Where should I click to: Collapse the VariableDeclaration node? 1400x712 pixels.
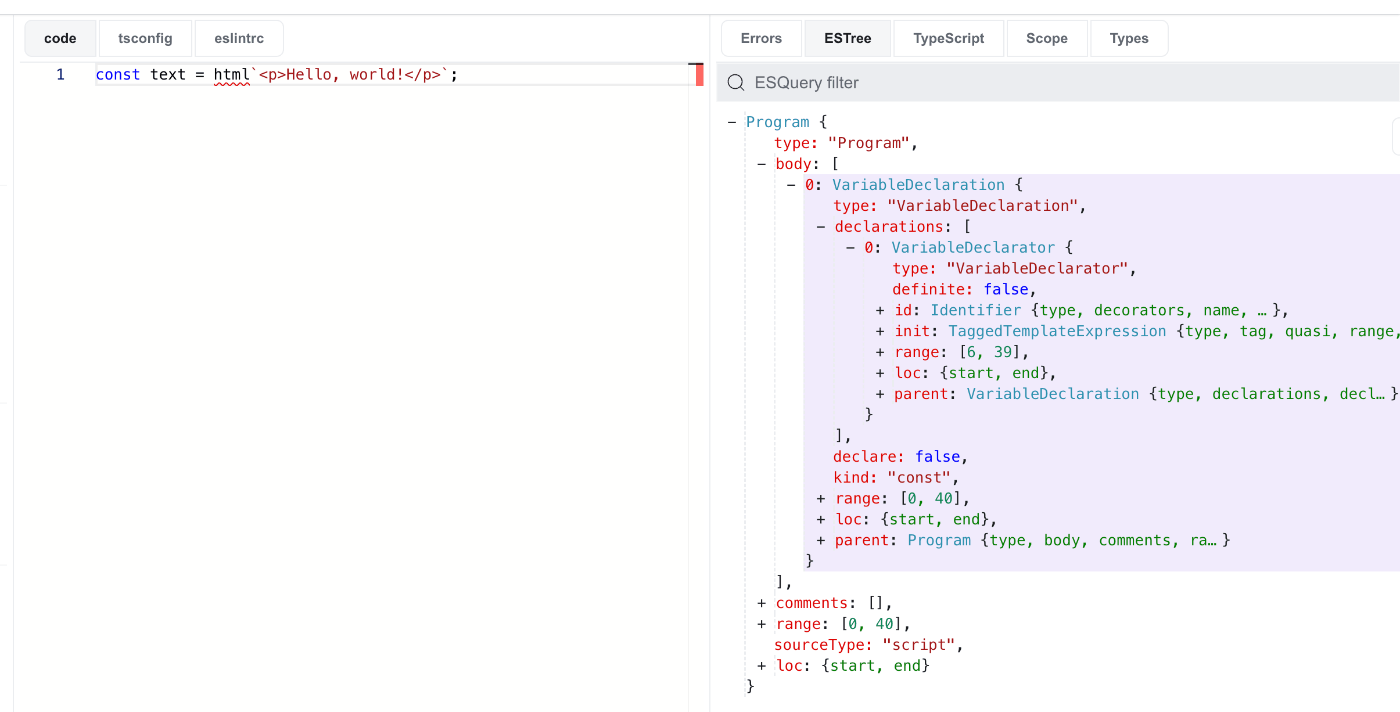[x=790, y=184]
